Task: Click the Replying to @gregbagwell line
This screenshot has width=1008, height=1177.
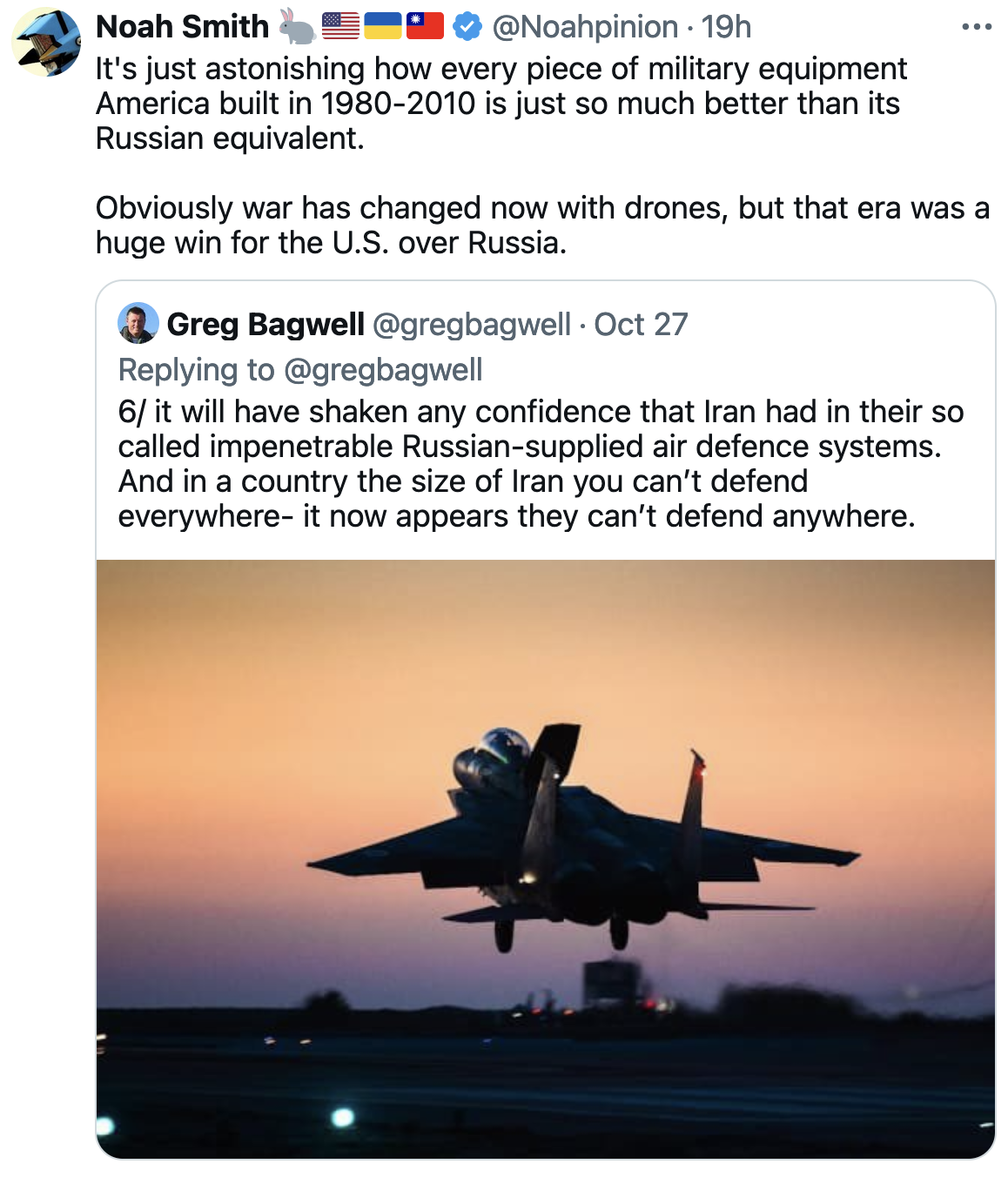Action: (300, 370)
